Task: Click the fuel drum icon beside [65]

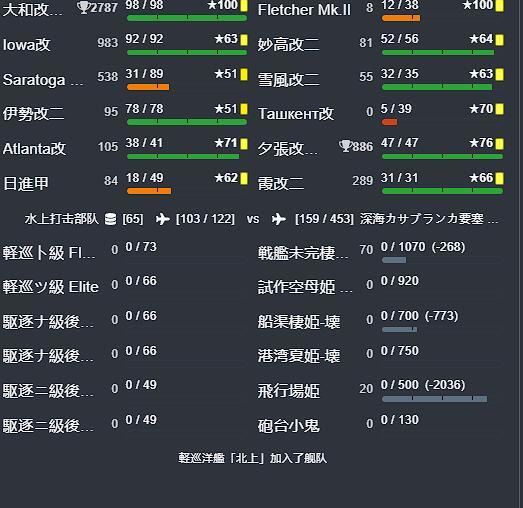Action: [x=110, y=219]
